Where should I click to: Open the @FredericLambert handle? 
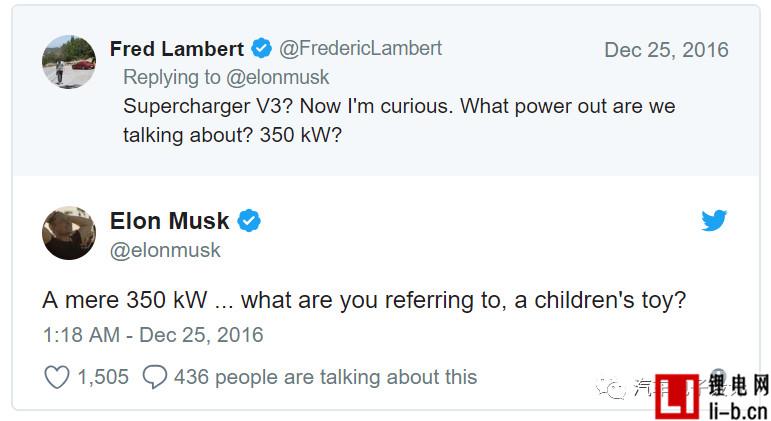coord(360,48)
